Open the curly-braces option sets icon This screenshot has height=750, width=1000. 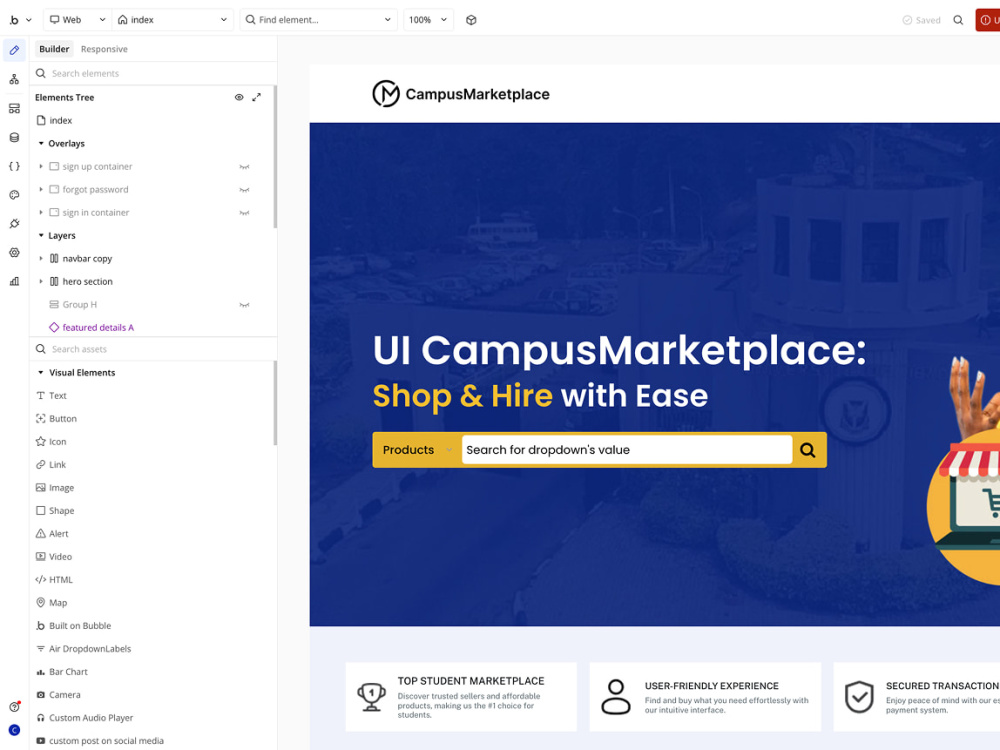click(14, 166)
